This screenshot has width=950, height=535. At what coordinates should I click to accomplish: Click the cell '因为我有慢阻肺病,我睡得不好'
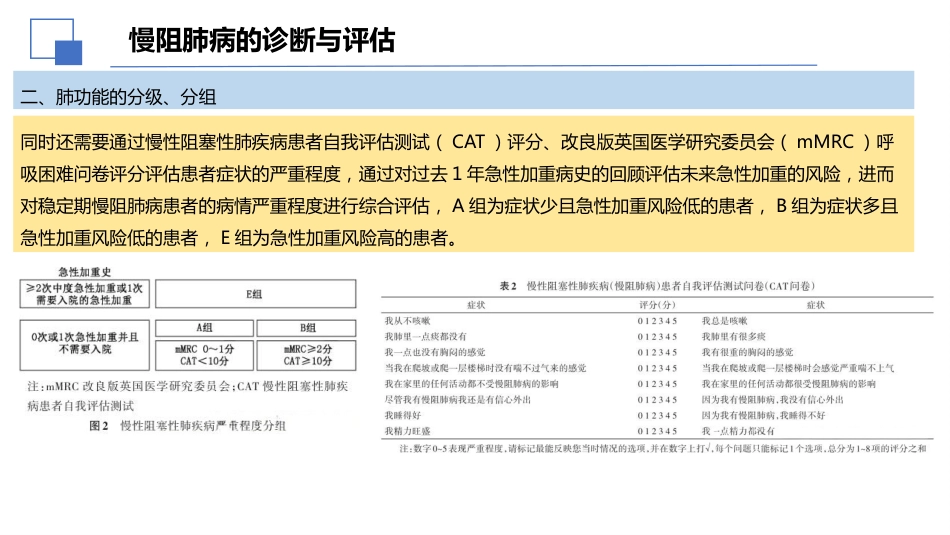tap(763, 416)
